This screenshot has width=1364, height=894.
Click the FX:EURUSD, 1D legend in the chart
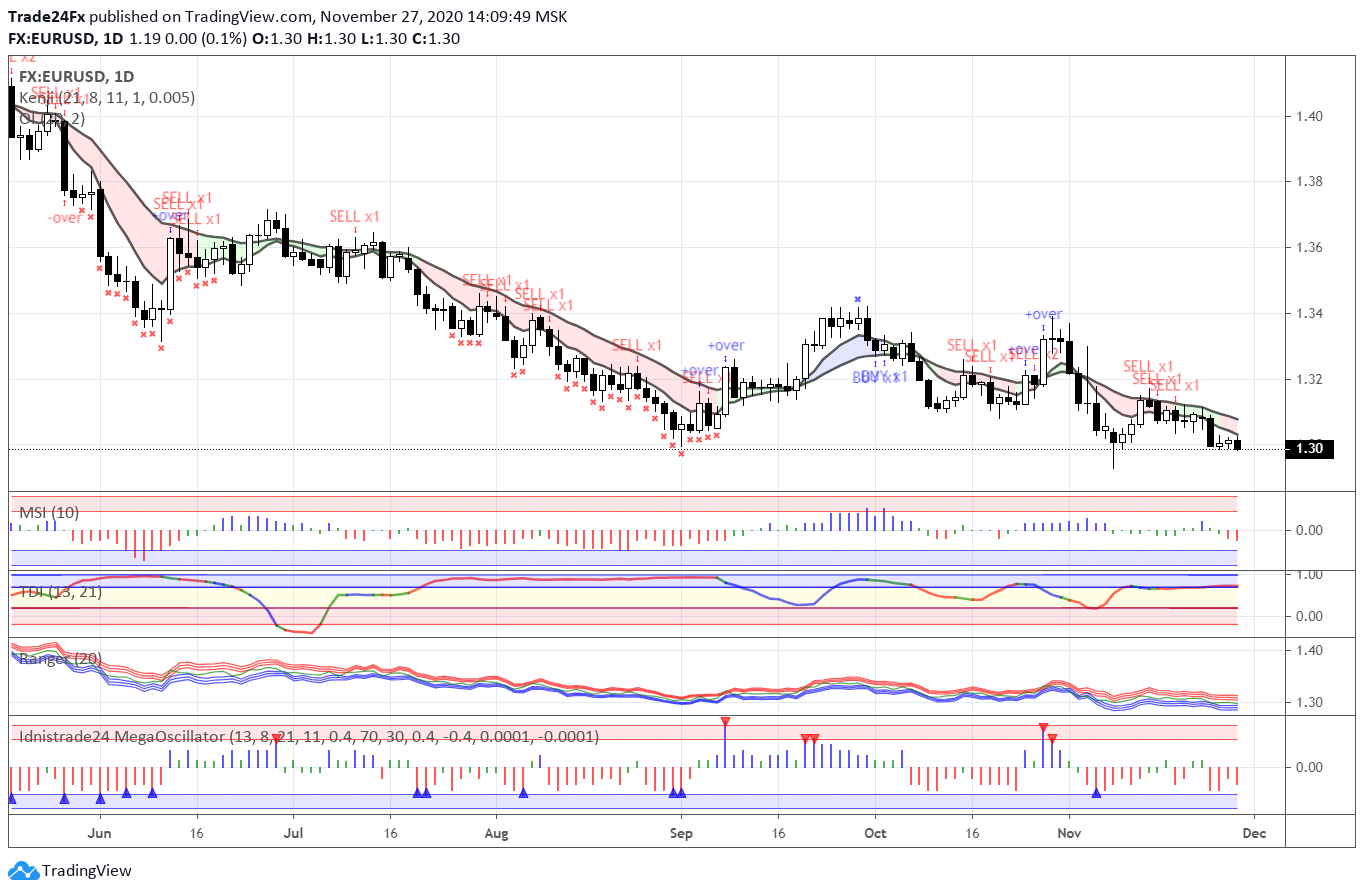click(x=76, y=76)
